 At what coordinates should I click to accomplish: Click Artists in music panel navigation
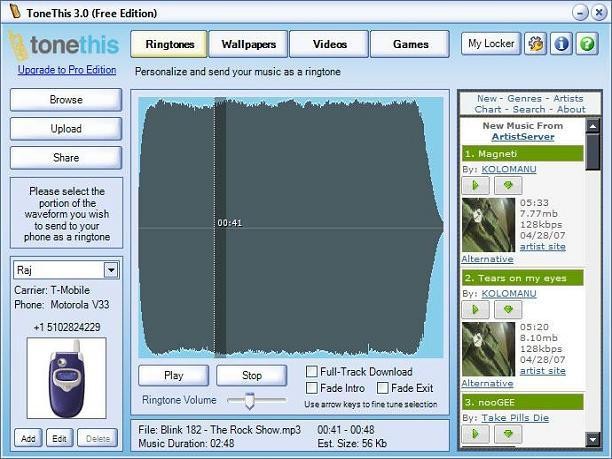coord(568,98)
